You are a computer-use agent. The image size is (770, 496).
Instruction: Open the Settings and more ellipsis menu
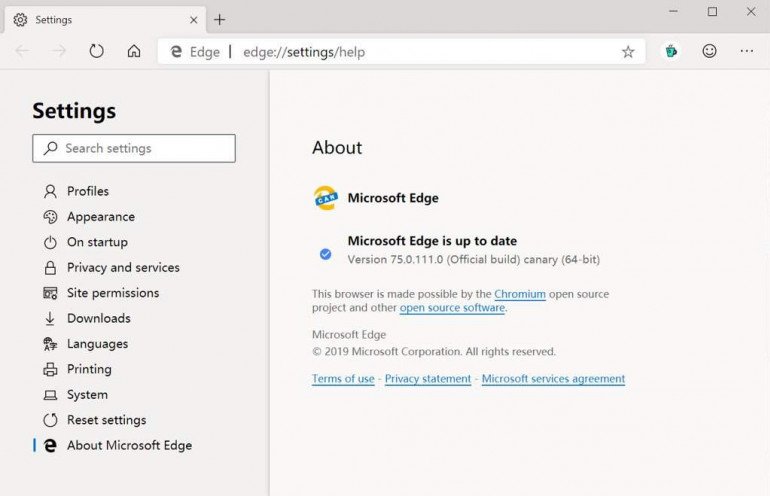pos(746,51)
